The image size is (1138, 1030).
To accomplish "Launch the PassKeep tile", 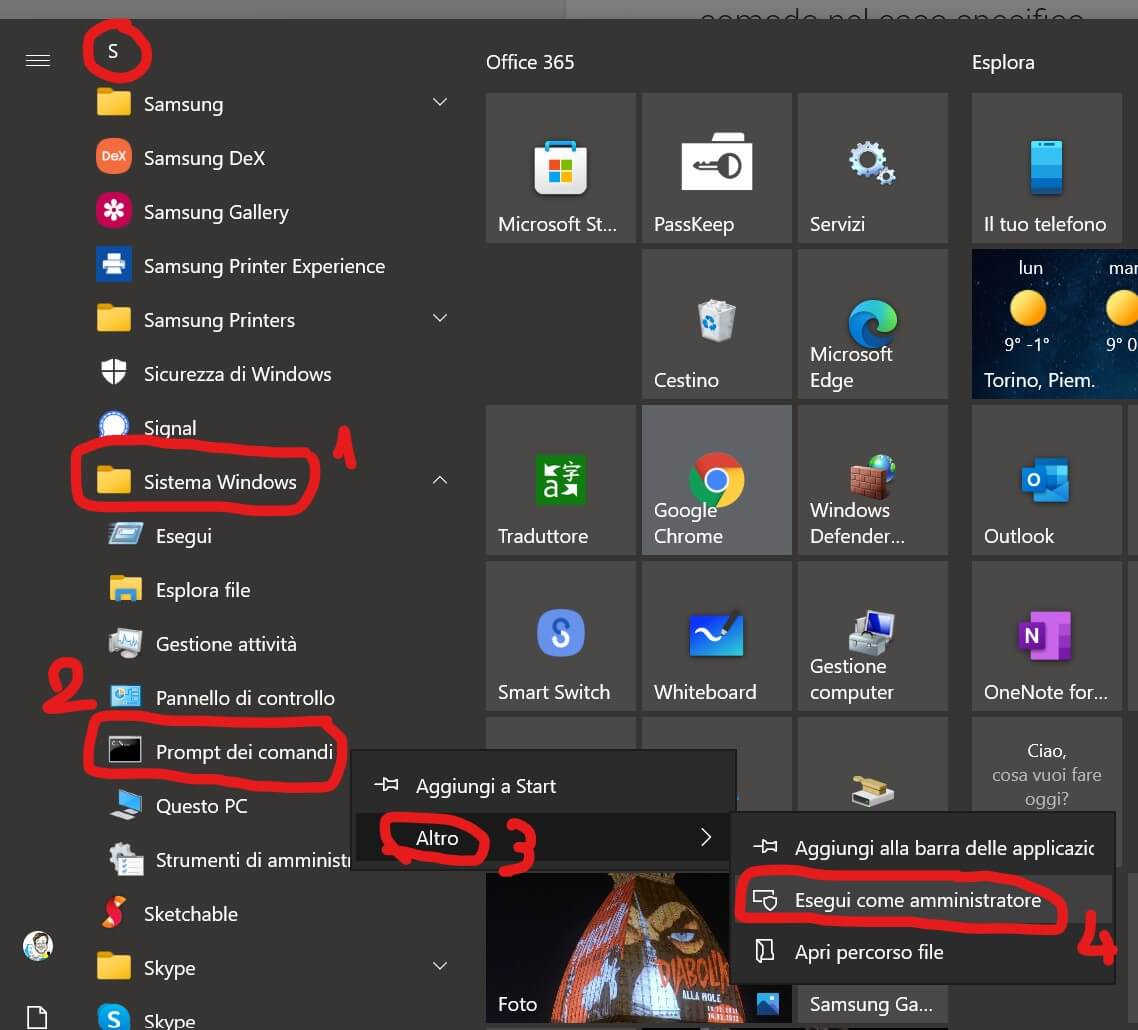I will coord(716,168).
